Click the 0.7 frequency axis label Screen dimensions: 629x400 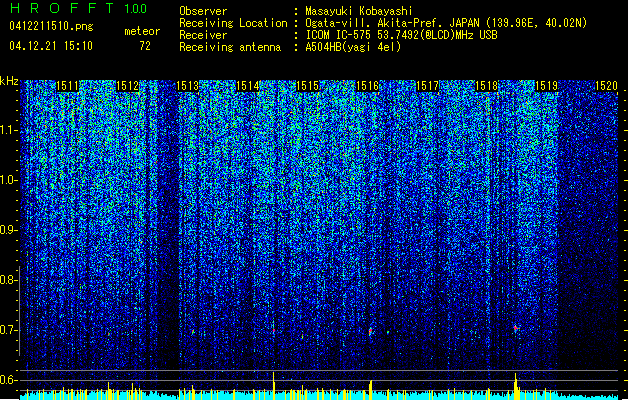8,330
